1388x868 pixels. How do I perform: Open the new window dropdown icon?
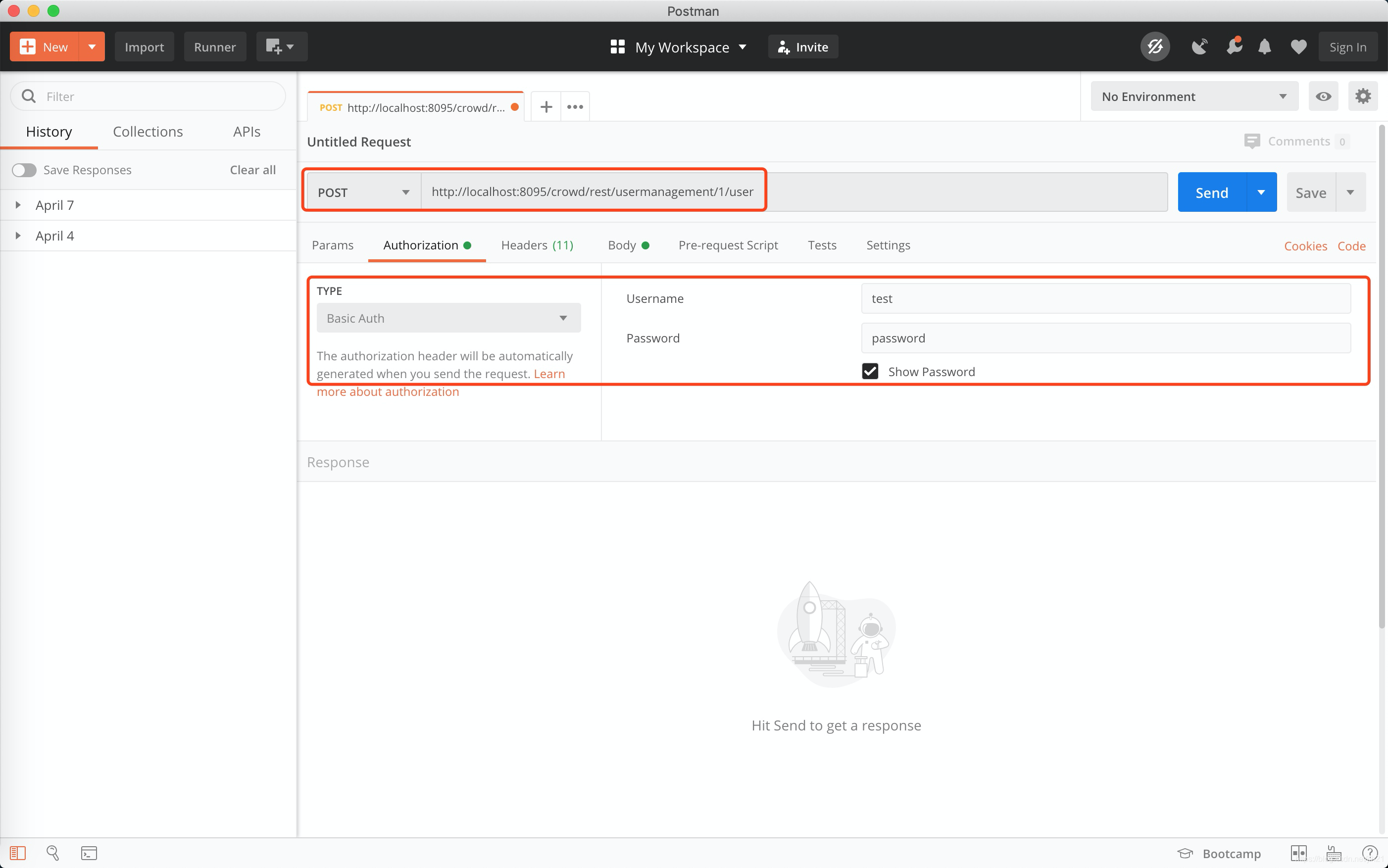click(281, 47)
